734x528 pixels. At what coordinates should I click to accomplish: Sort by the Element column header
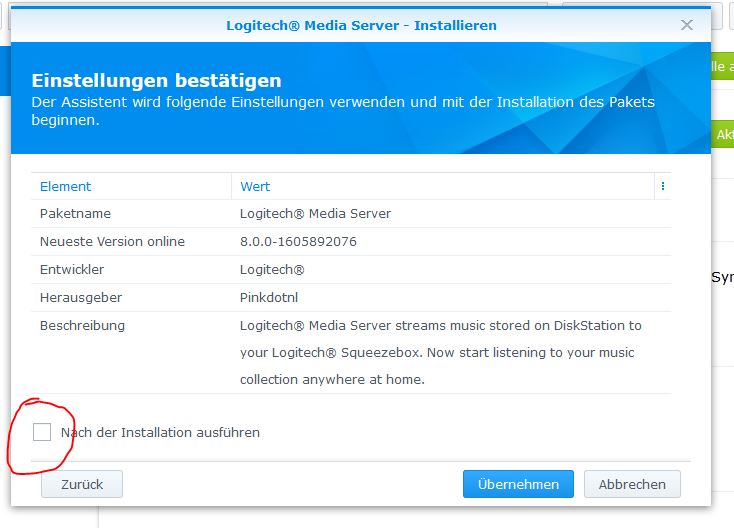[131, 186]
